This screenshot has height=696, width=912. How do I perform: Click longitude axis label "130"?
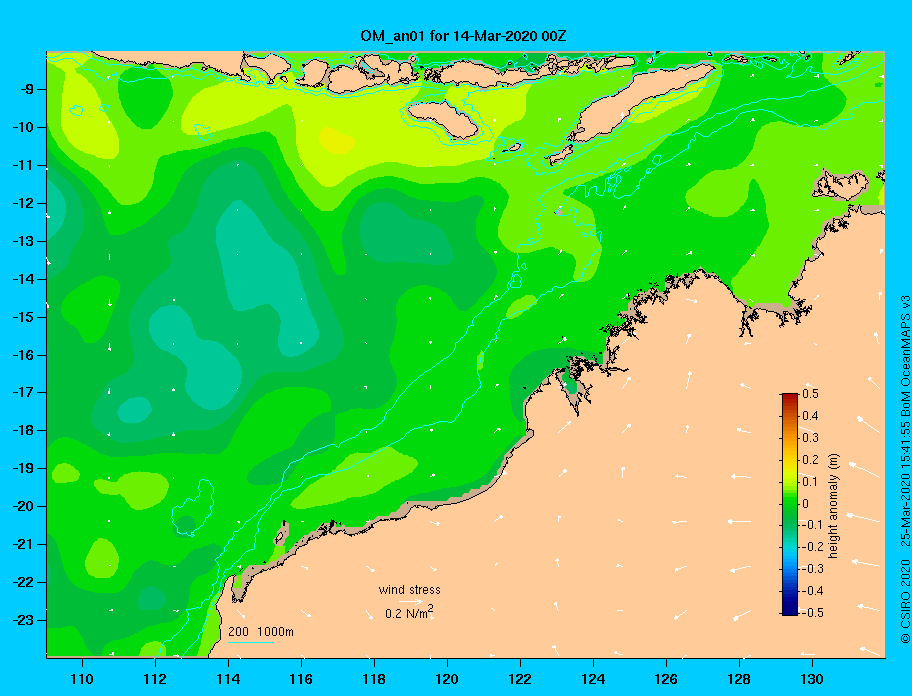point(812,679)
